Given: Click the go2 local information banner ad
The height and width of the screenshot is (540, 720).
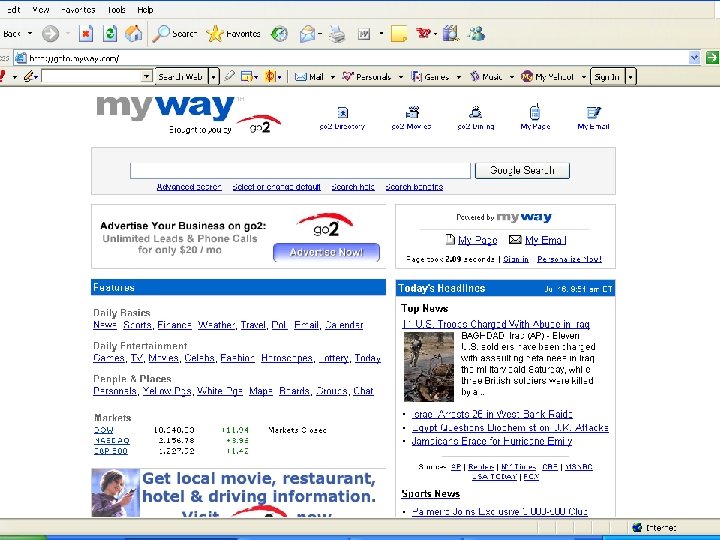Looking at the screenshot, I should pos(238,493).
